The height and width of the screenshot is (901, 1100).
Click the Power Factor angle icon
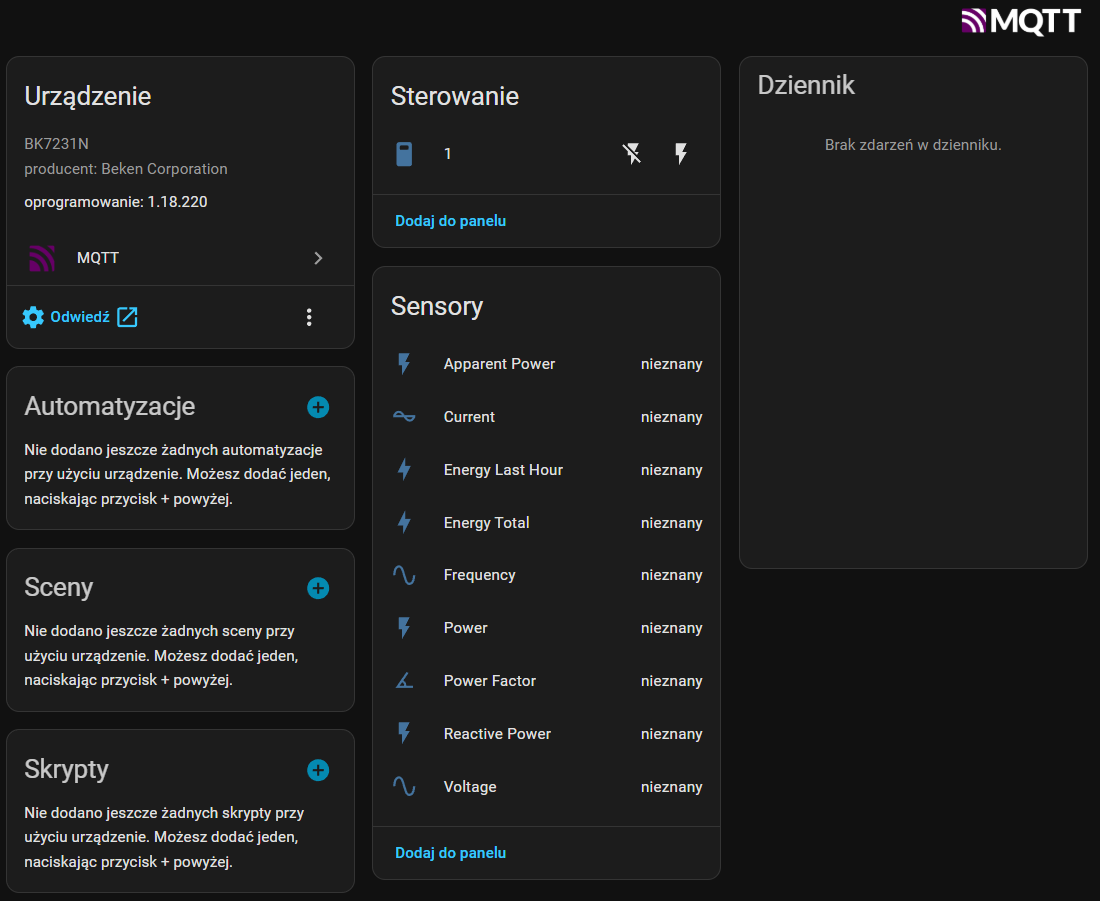(x=404, y=681)
